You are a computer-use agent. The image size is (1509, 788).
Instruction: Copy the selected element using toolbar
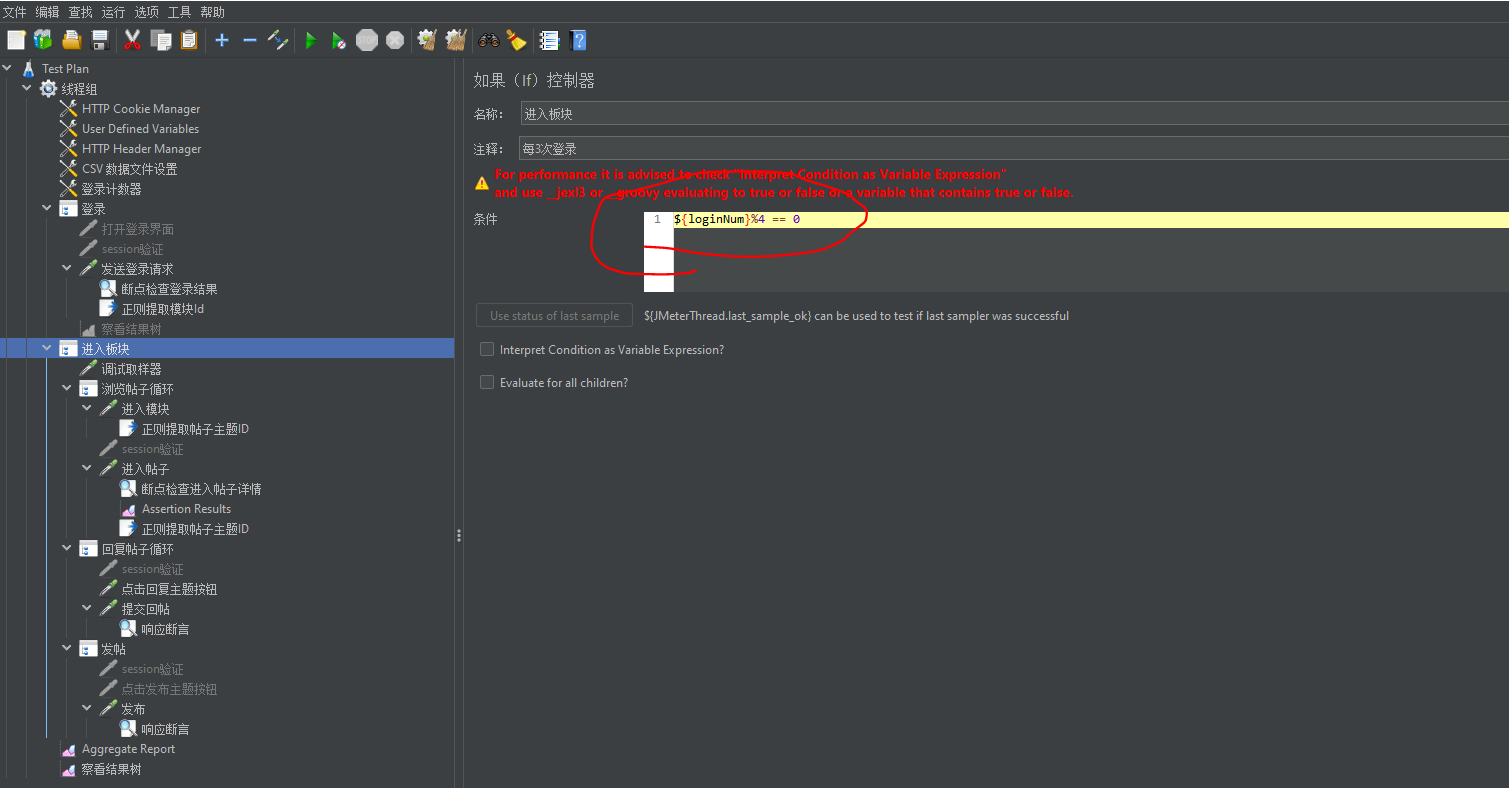pyautogui.click(x=161, y=40)
